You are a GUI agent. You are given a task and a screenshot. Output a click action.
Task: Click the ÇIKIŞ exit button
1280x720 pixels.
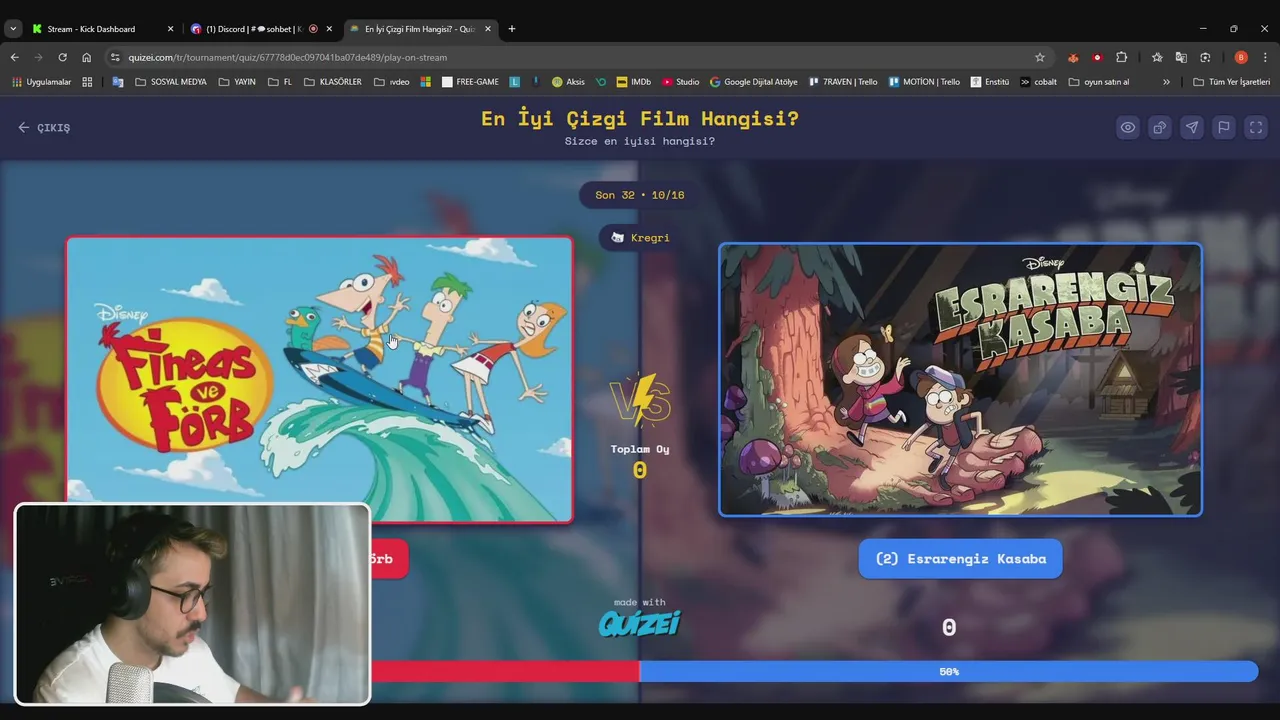44,128
